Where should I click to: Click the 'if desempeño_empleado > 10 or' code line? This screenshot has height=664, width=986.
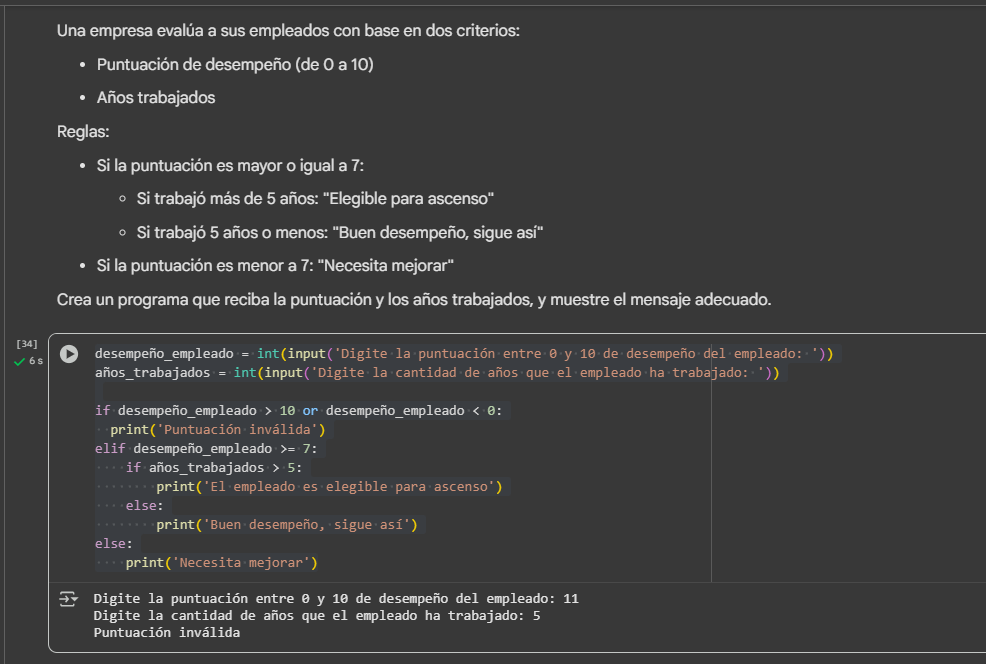pos(299,411)
